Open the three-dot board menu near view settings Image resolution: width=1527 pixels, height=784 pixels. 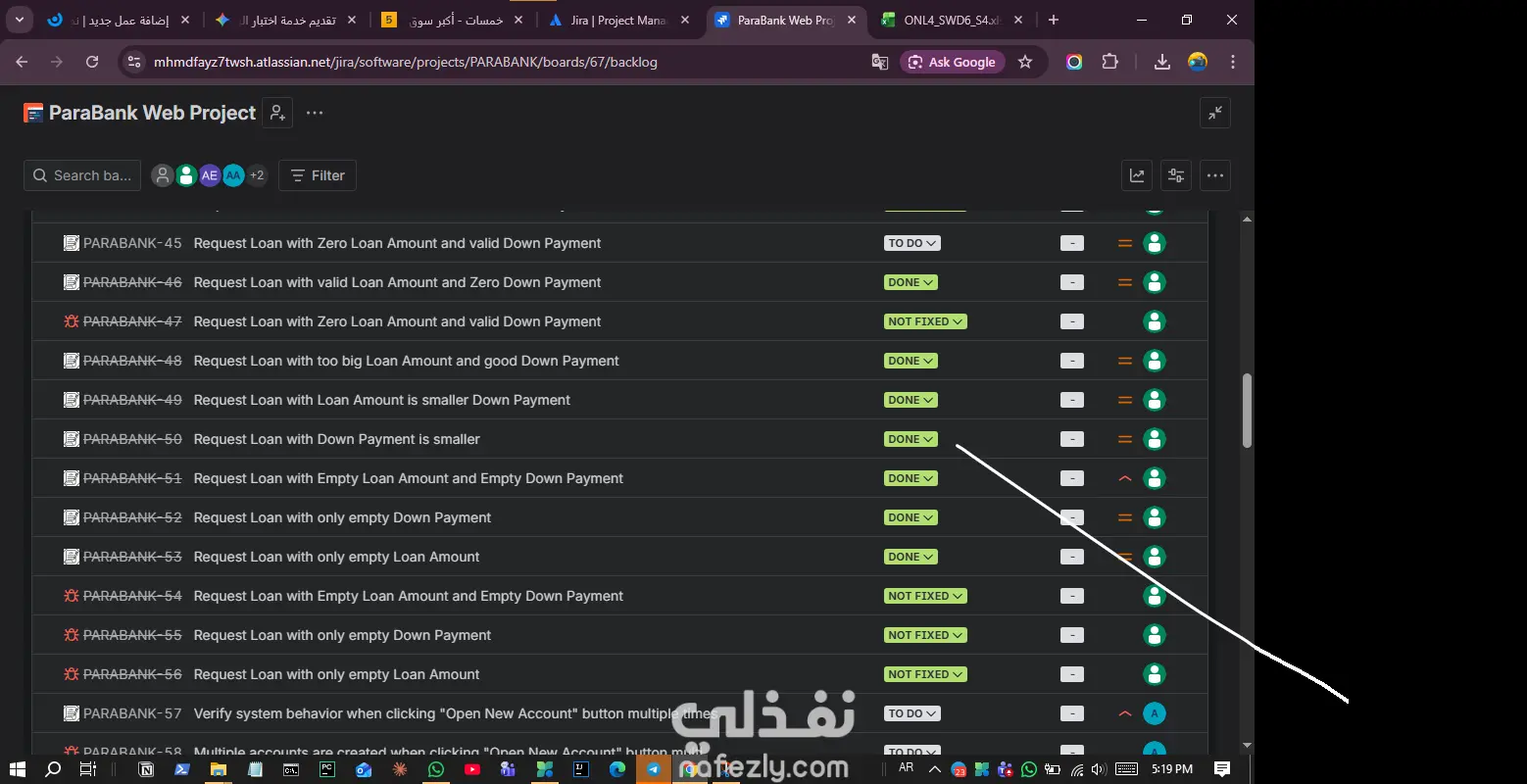pyautogui.click(x=1215, y=175)
